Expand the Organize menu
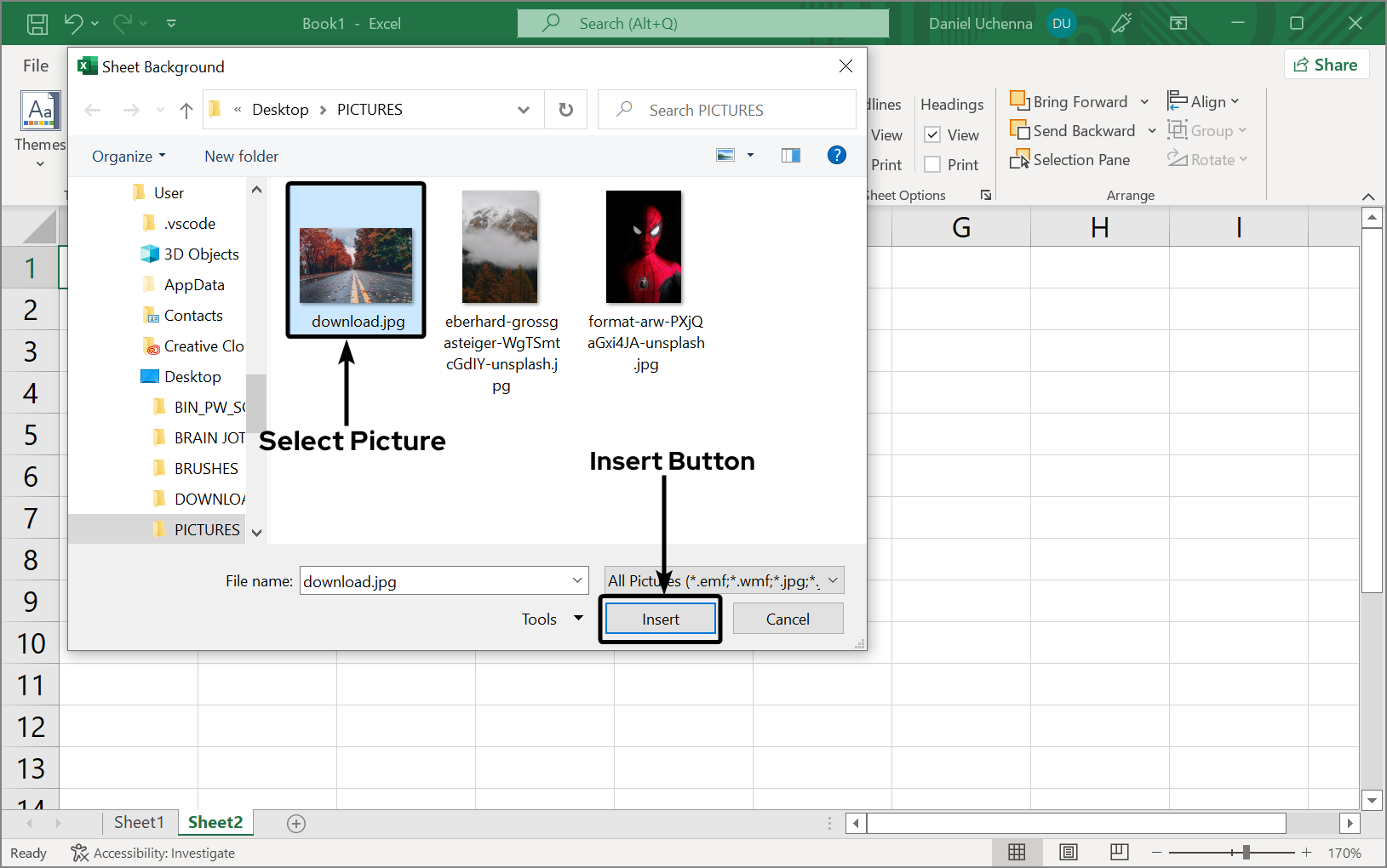 pyautogui.click(x=129, y=157)
